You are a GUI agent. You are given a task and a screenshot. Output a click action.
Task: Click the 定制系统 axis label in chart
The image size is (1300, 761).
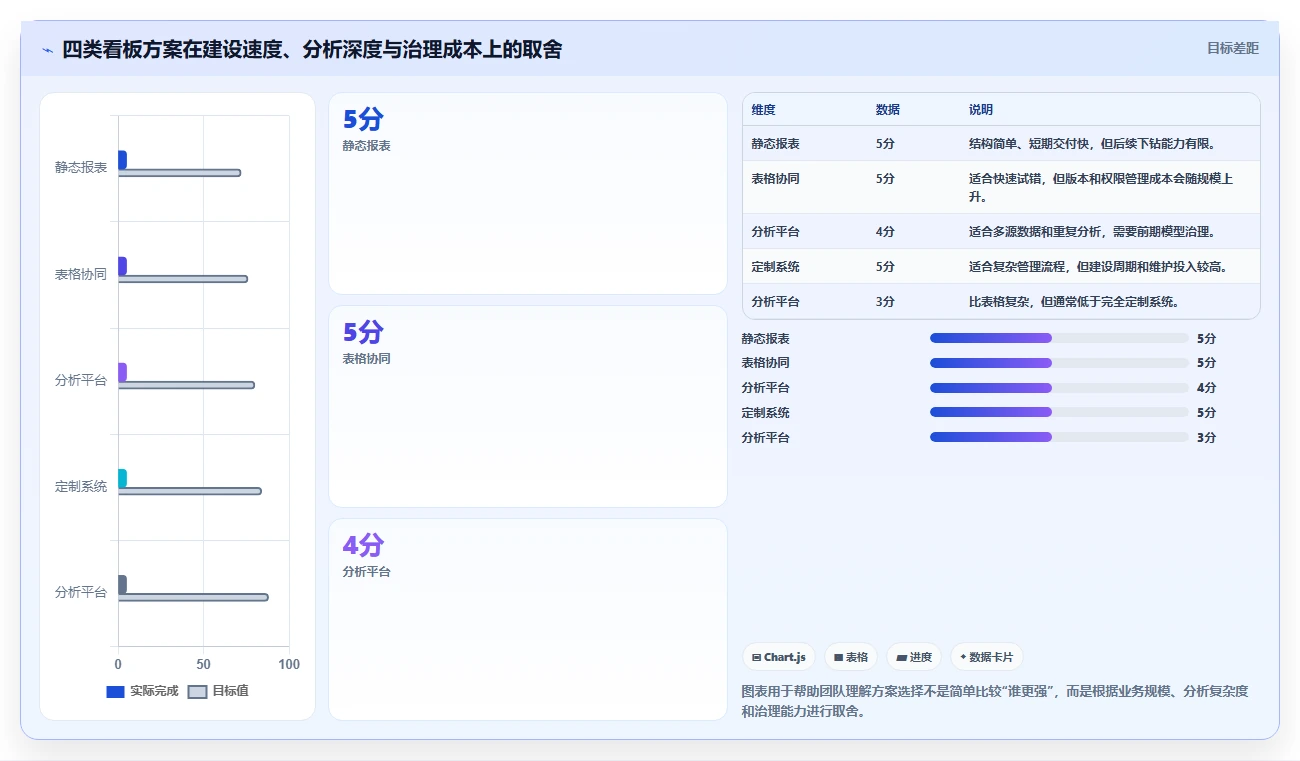pyautogui.click(x=81, y=487)
